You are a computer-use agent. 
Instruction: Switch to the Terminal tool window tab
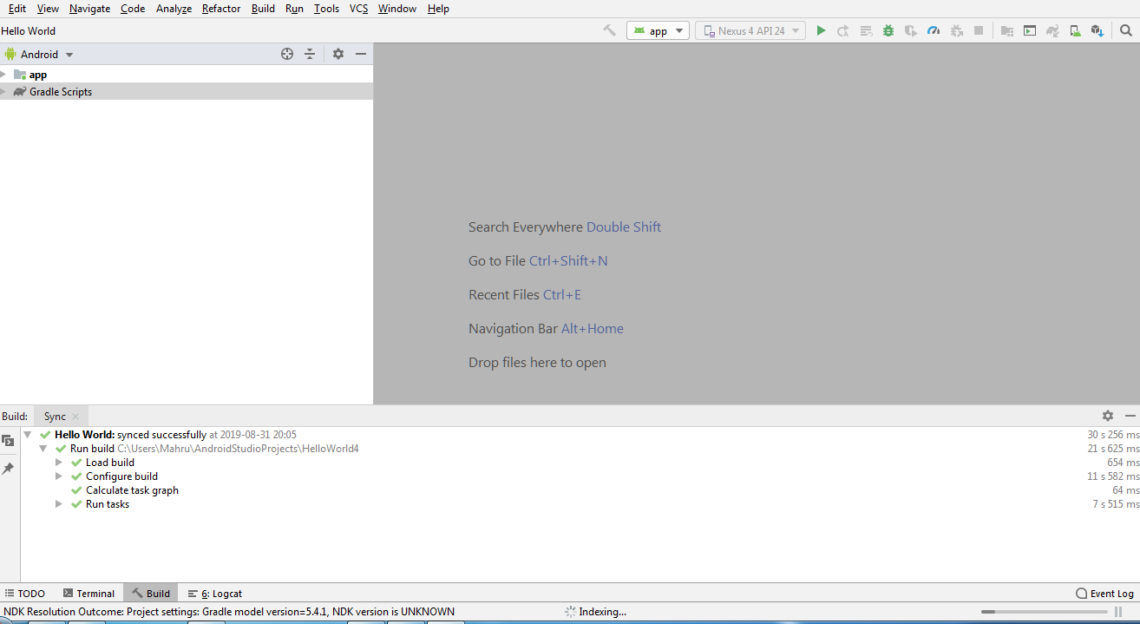[x=89, y=593]
